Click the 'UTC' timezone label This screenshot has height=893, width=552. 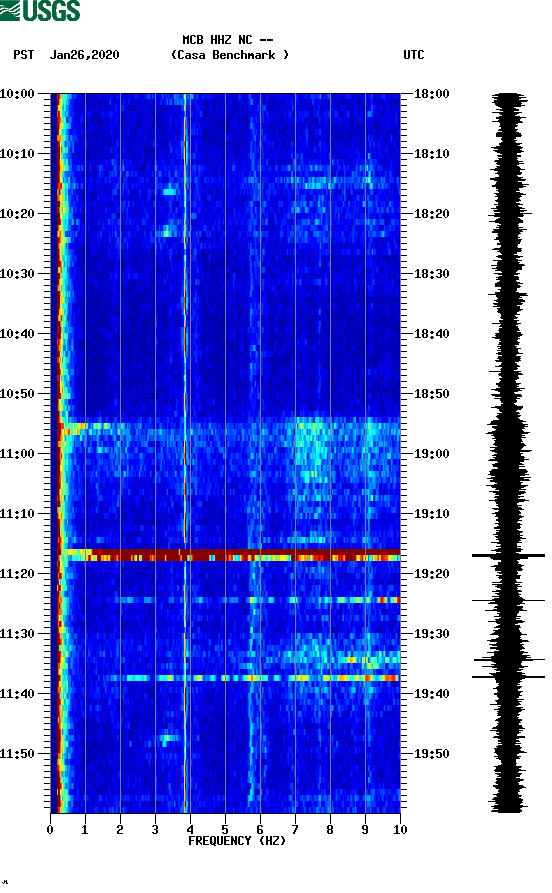(414, 55)
